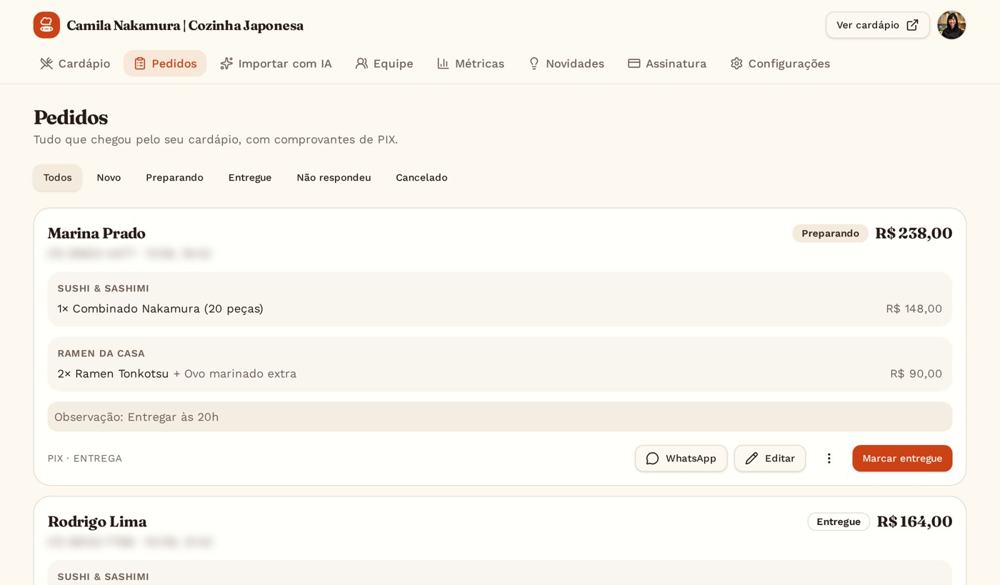The width and height of the screenshot is (1000, 585).
Task: Mark Marina Prado's order as delivered
Action: coord(902,458)
